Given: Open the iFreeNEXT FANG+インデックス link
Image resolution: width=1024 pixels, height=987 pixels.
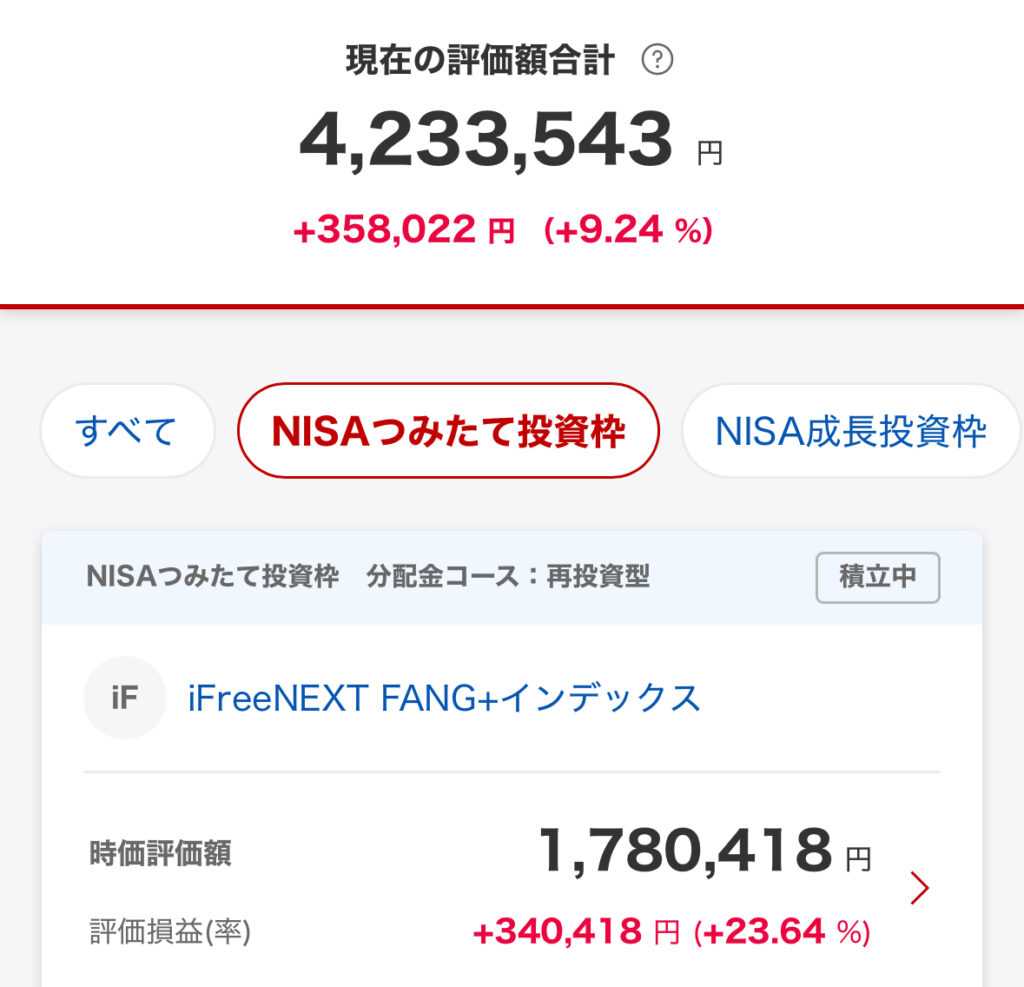Looking at the screenshot, I should pos(444,698).
